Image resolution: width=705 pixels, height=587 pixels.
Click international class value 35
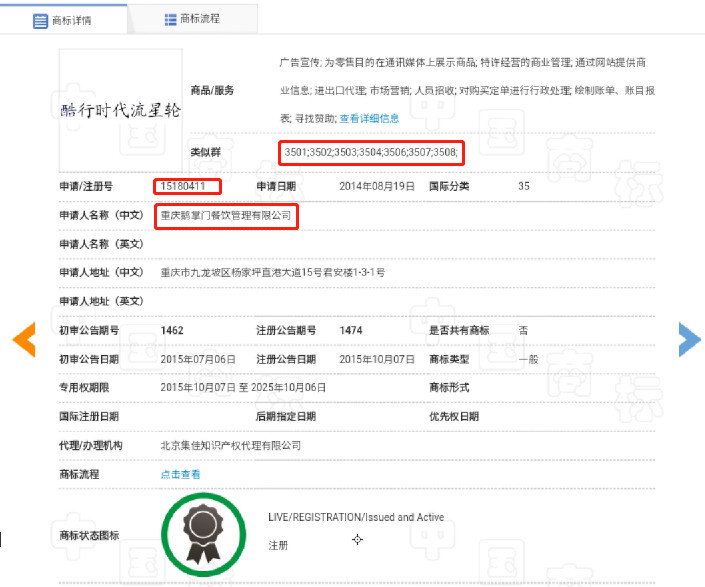click(524, 186)
